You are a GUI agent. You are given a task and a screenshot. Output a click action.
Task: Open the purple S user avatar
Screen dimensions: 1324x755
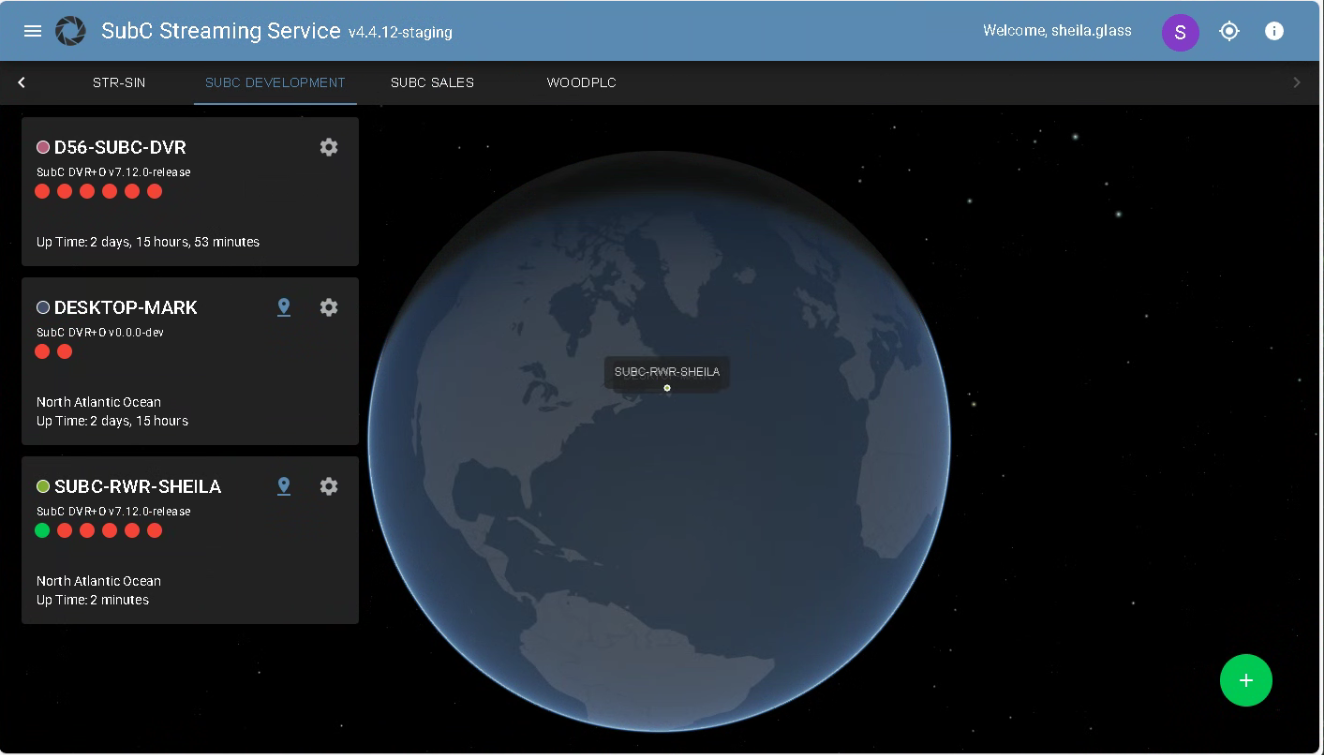[x=1180, y=32]
